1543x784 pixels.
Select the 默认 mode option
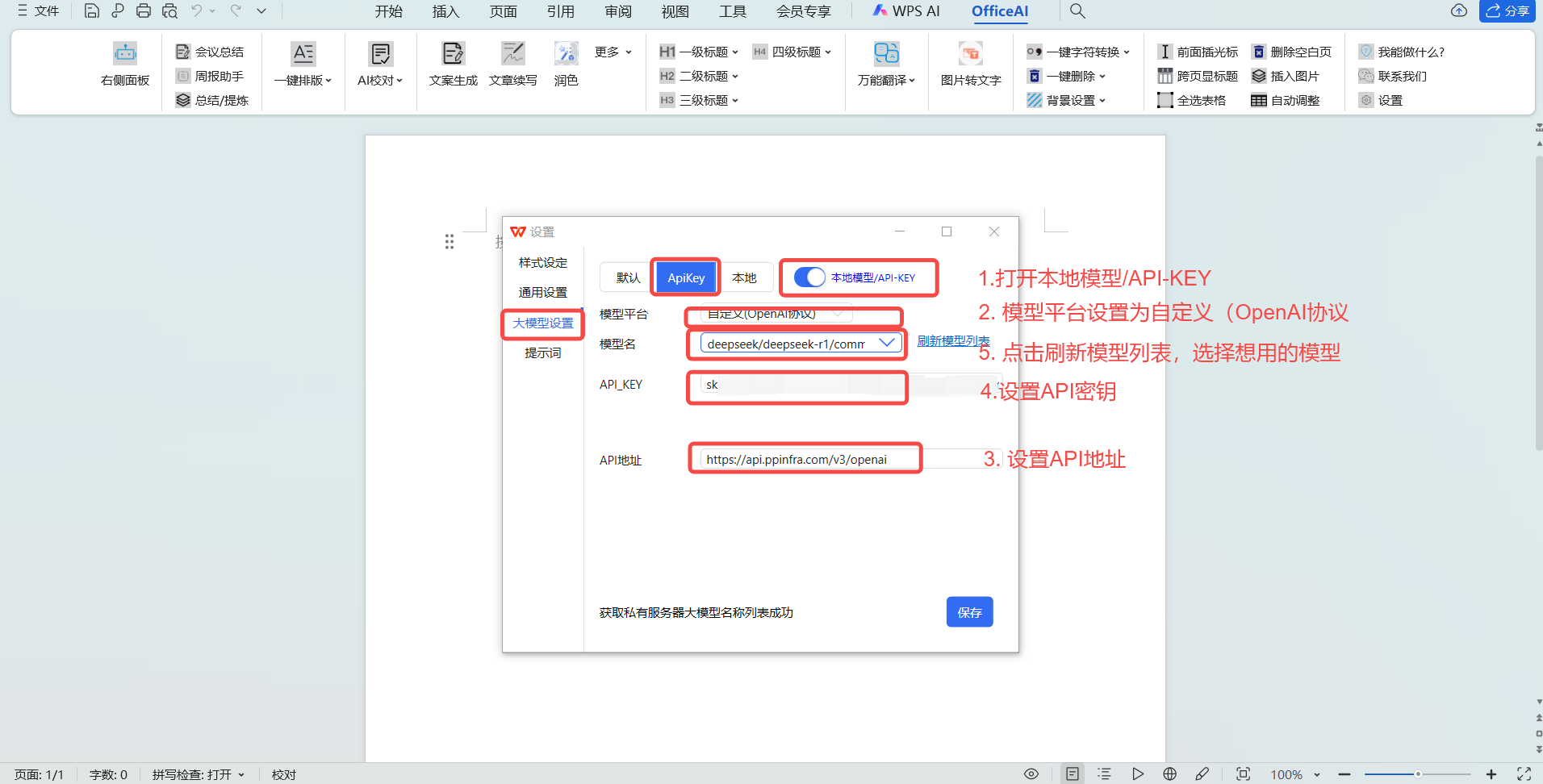[628, 277]
